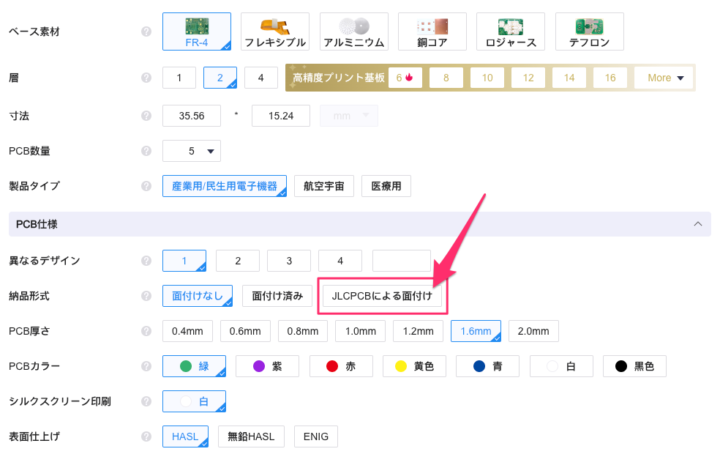The height and width of the screenshot is (457, 720).
Task: Collapse the PCB仕様 section
Action: coord(698,225)
